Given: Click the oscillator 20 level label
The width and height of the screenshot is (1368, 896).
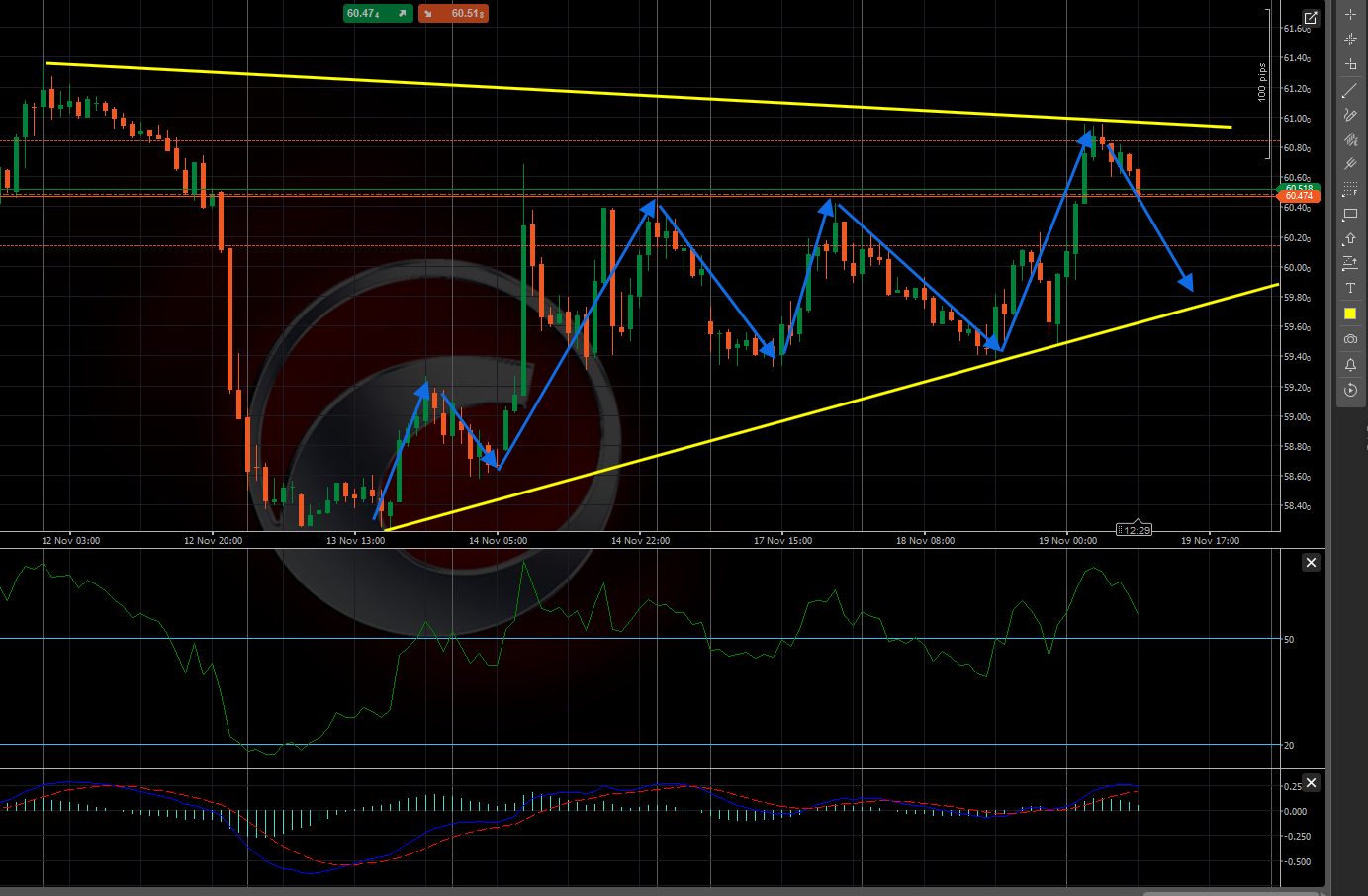Looking at the screenshot, I should pyautogui.click(x=1289, y=746).
